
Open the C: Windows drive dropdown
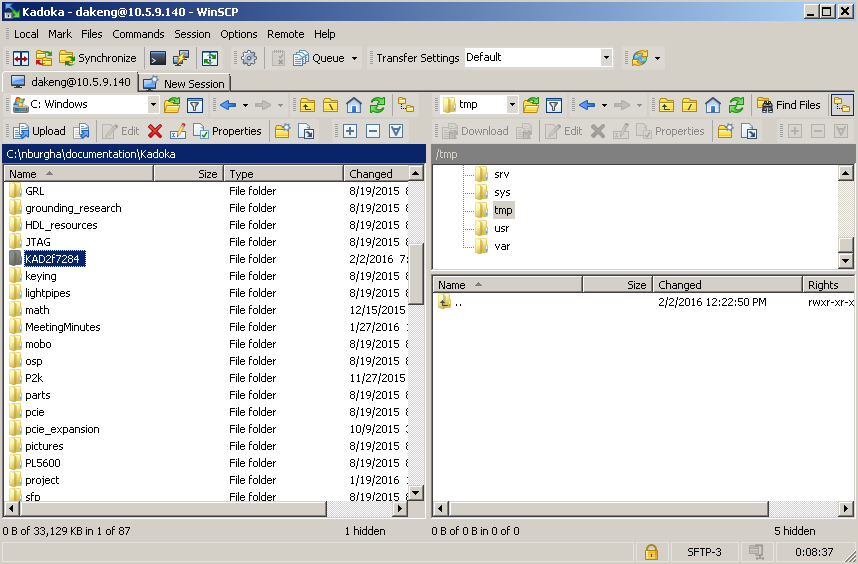click(x=153, y=104)
